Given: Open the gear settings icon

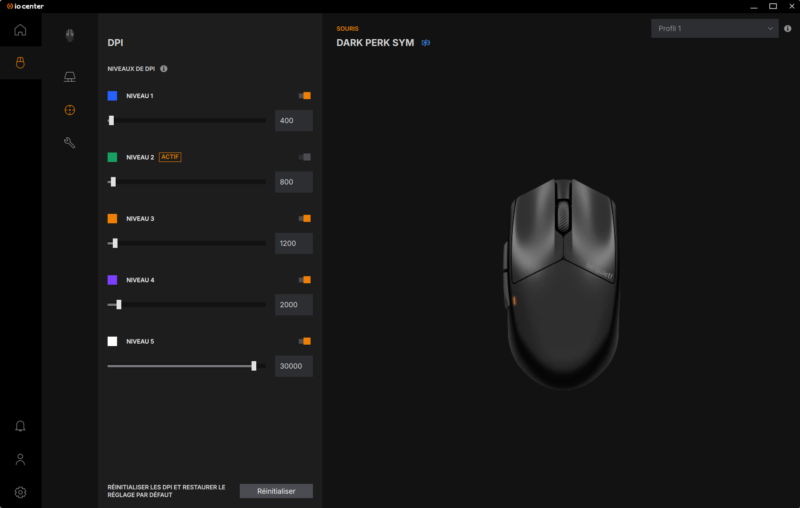Looking at the screenshot, I should coord(20,492).
